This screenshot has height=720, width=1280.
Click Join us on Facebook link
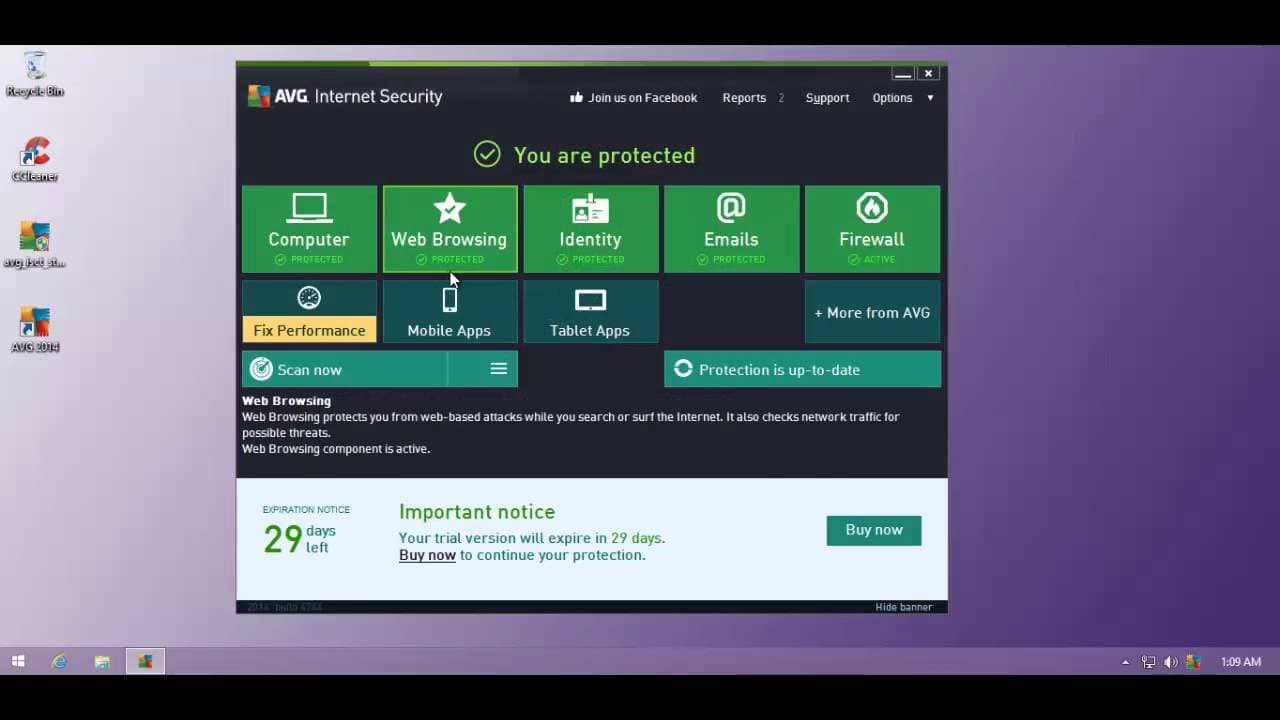point(633,98)
